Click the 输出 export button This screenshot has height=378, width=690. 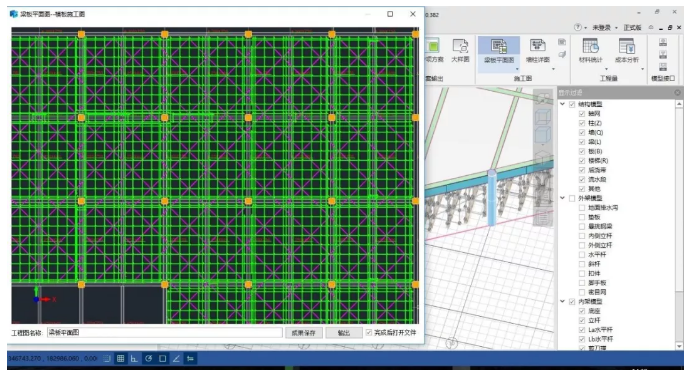[x=343, y=333]
